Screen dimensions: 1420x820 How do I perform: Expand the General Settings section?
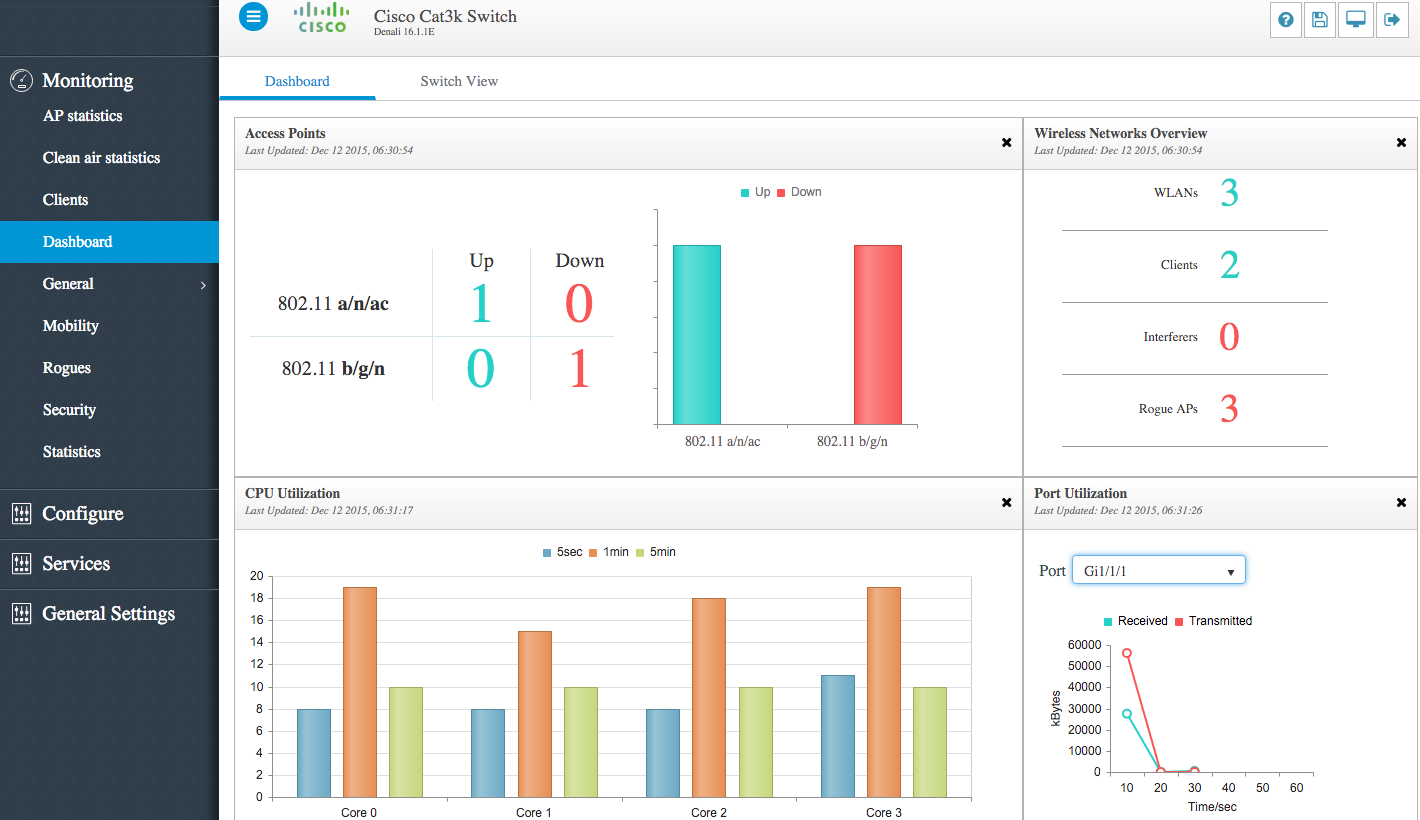click(108, 614)
